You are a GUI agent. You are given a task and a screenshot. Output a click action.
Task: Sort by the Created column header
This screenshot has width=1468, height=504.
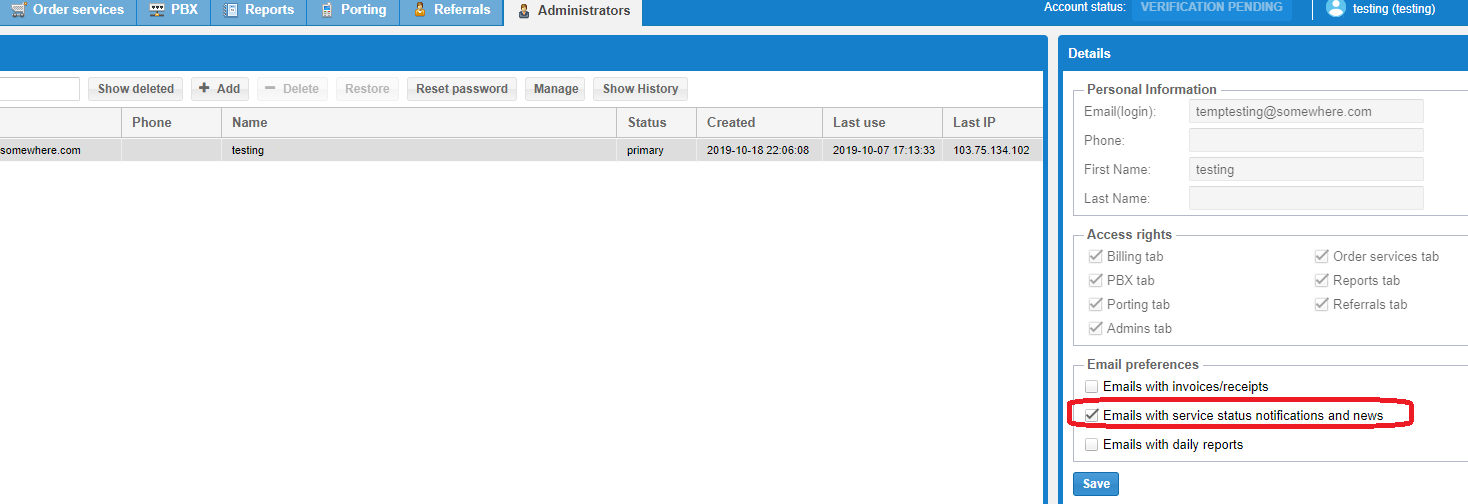tap(760, 122)
